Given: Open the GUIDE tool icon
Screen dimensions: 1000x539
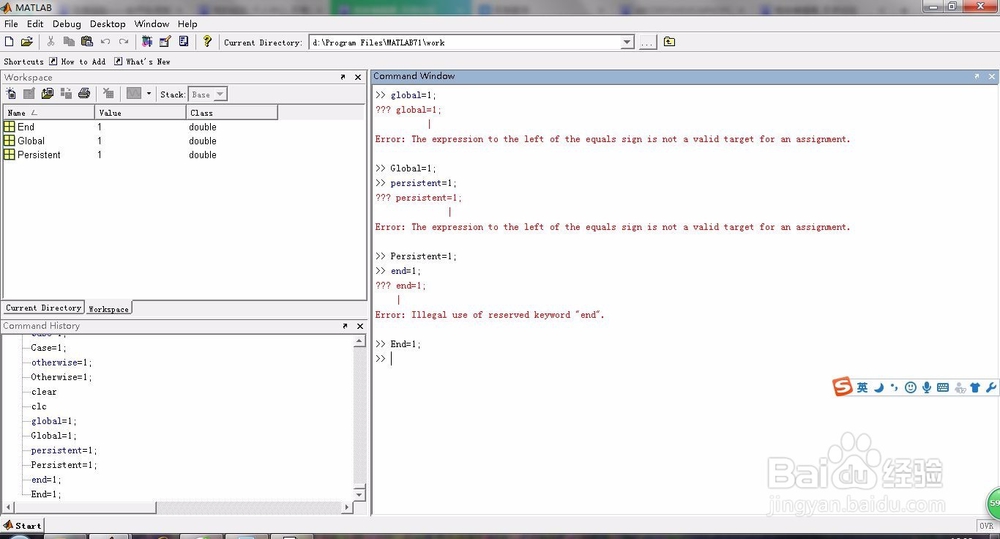Looking at the screenshot, I should click(165, 41).
